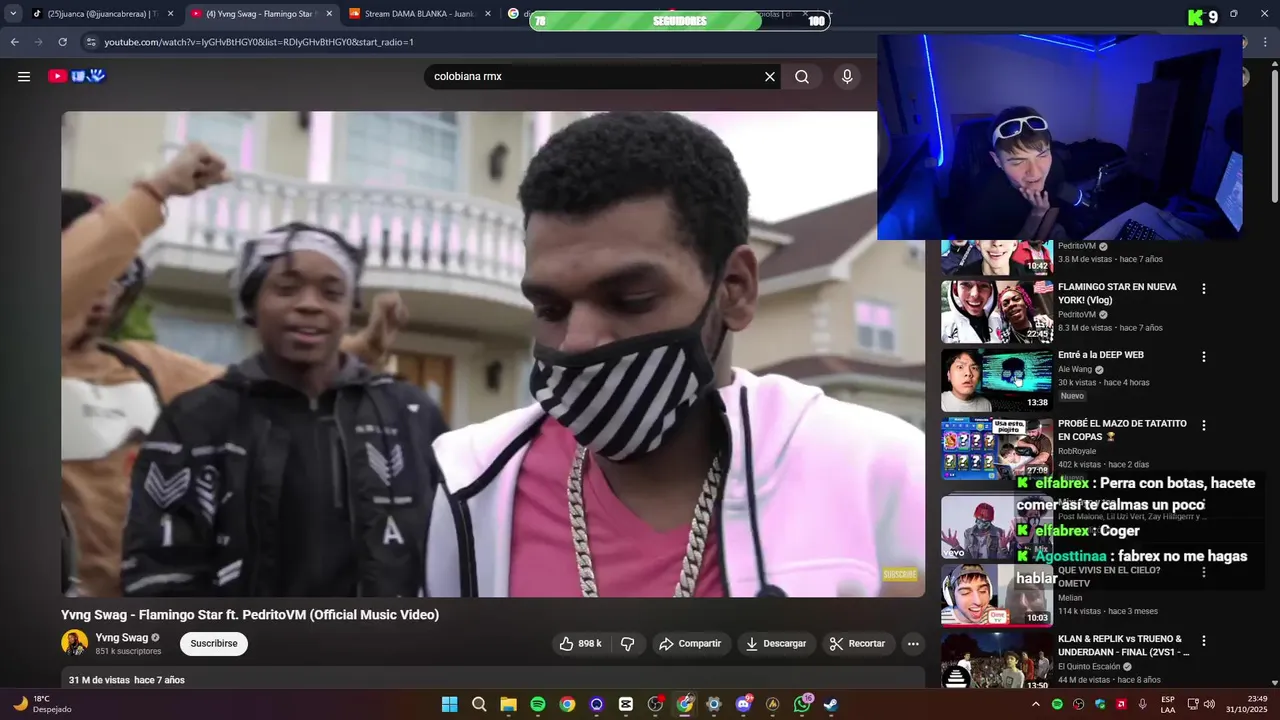Open the Entré a la DEEP WEB video title
This screenshot has width=1280, height=720.
coord(1101,355)
